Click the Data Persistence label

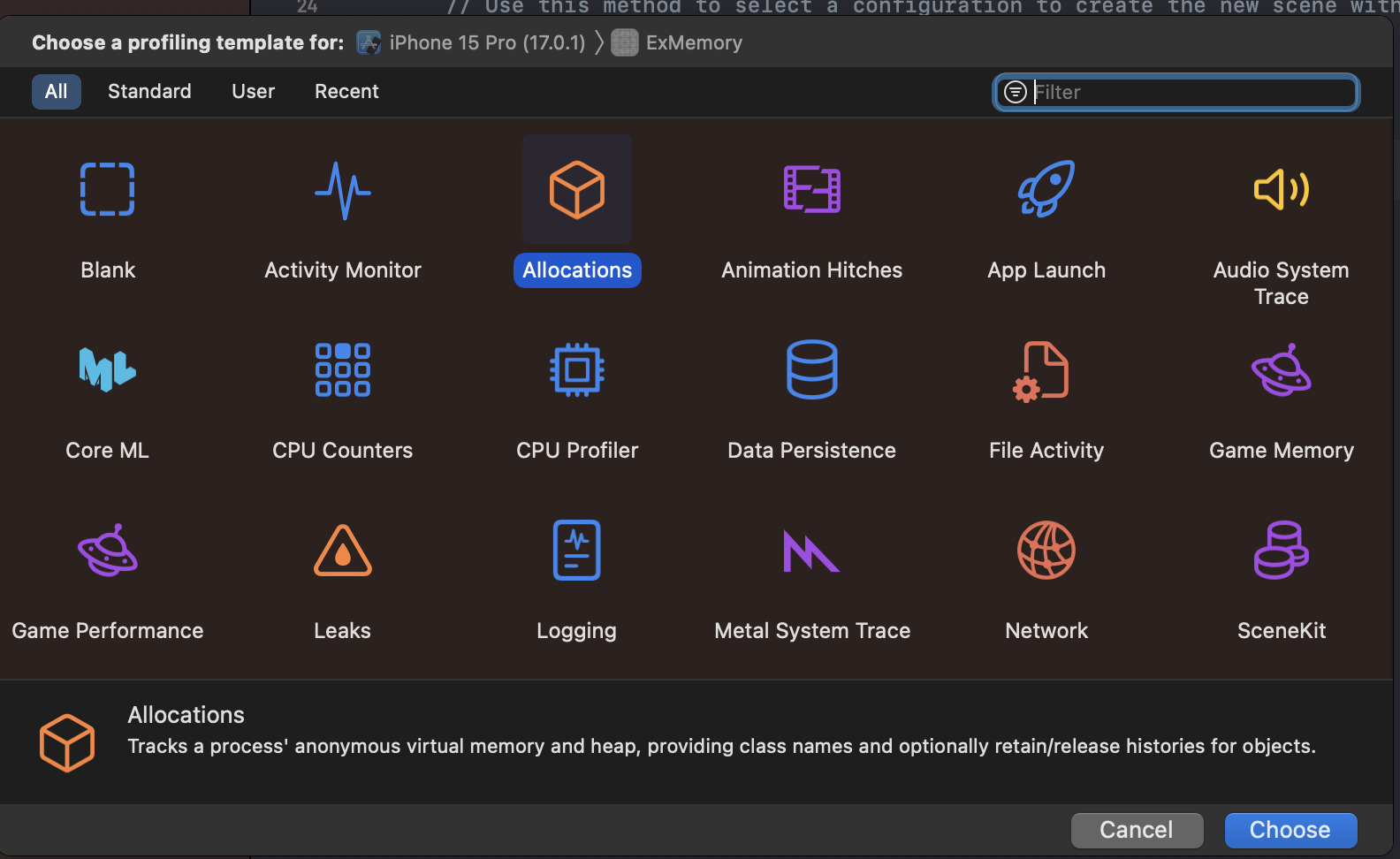[x=812, y=451]
